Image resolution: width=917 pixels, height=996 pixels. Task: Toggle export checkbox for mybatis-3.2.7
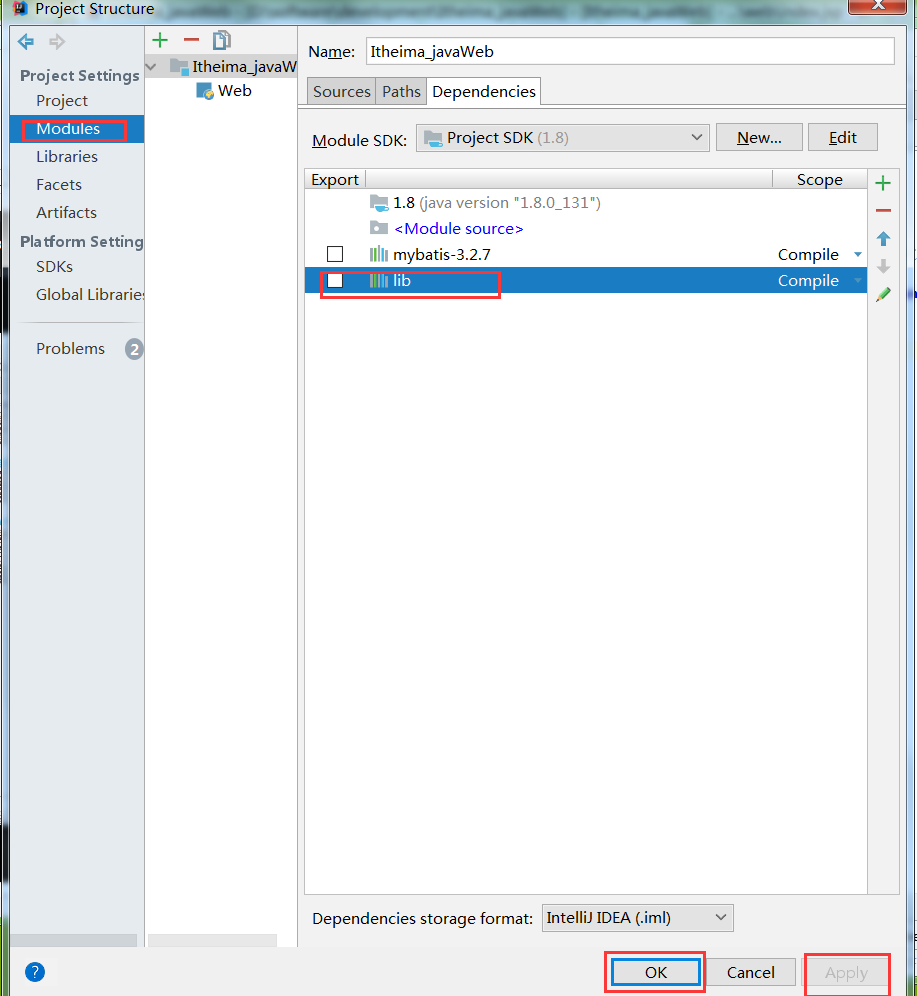(x=335, y=254)
